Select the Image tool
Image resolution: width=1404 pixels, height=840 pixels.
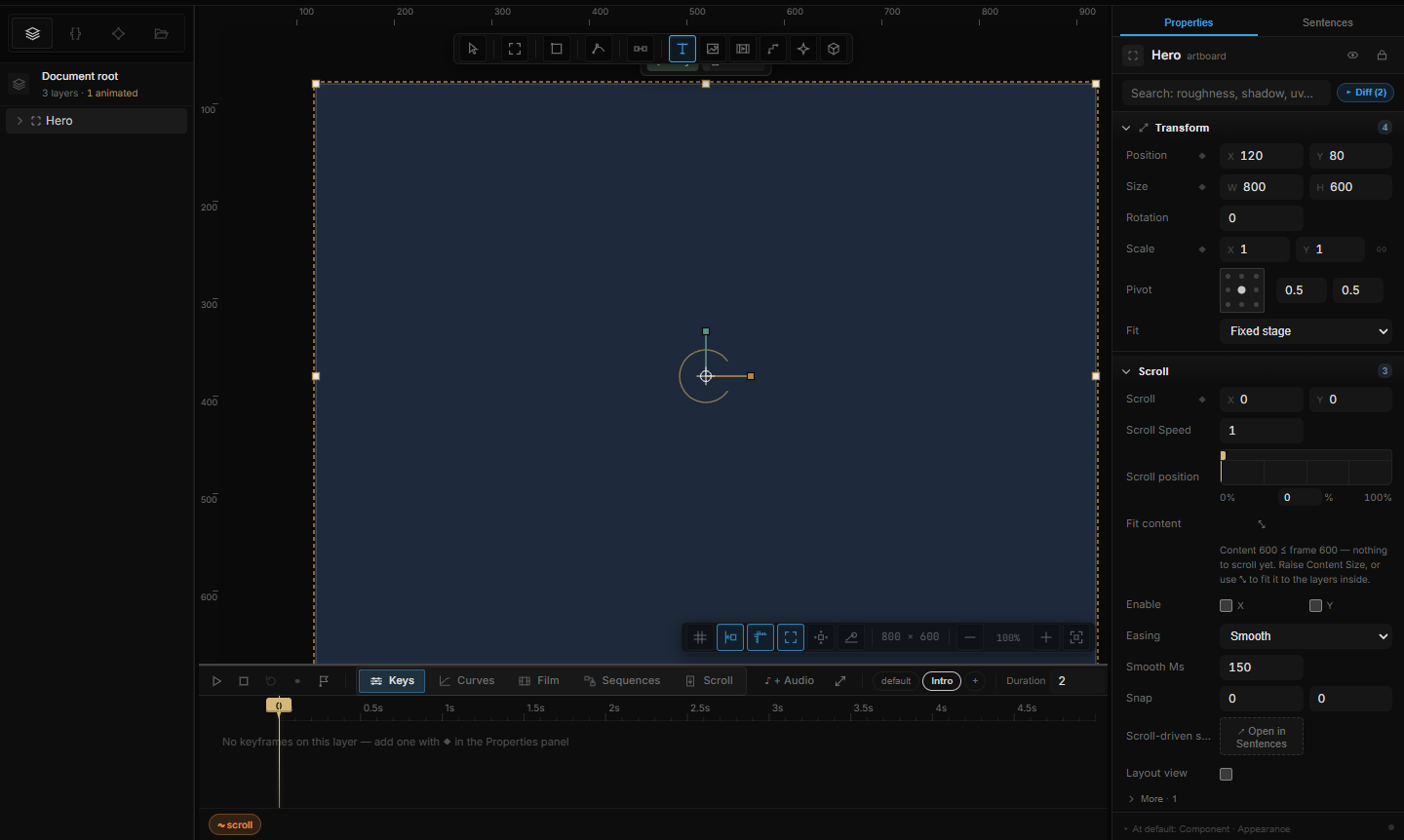pyautogui.click(x=713, y=49)
